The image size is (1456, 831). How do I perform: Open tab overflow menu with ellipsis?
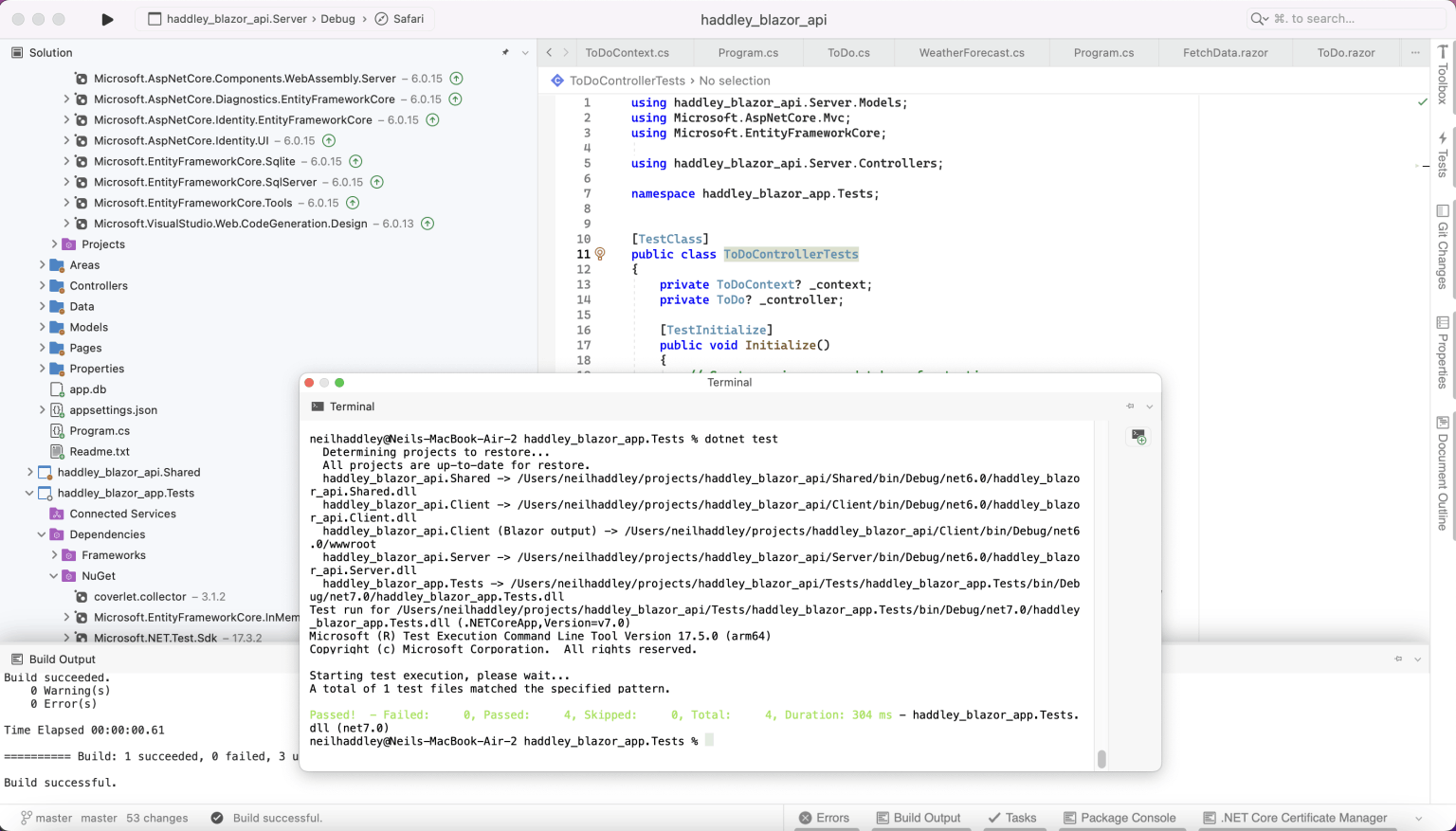1415,53
